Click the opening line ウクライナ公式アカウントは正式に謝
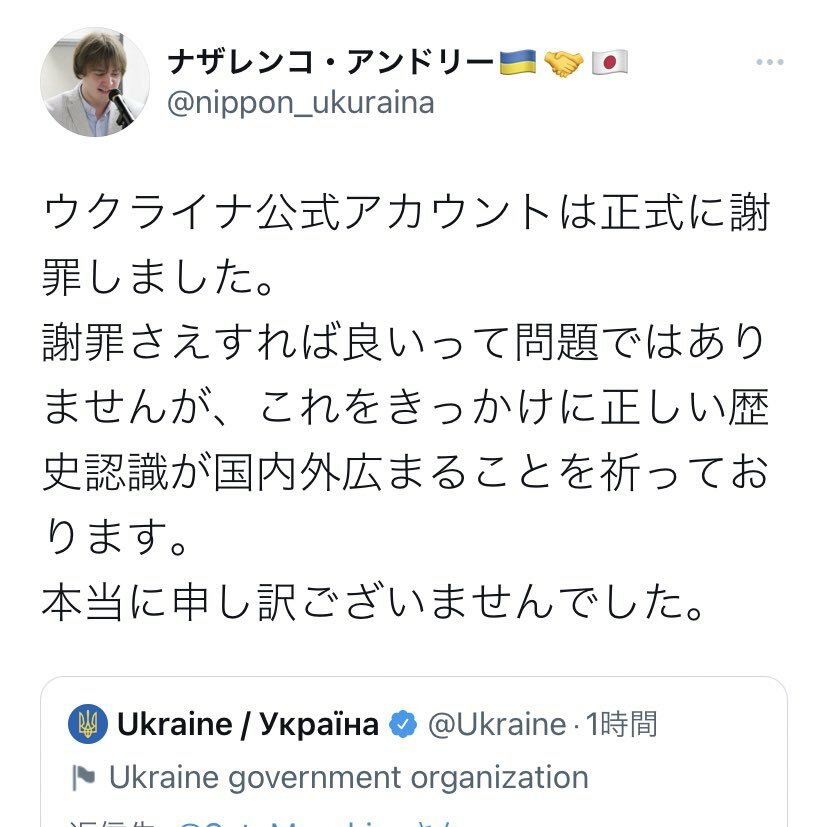 [406, 211]
